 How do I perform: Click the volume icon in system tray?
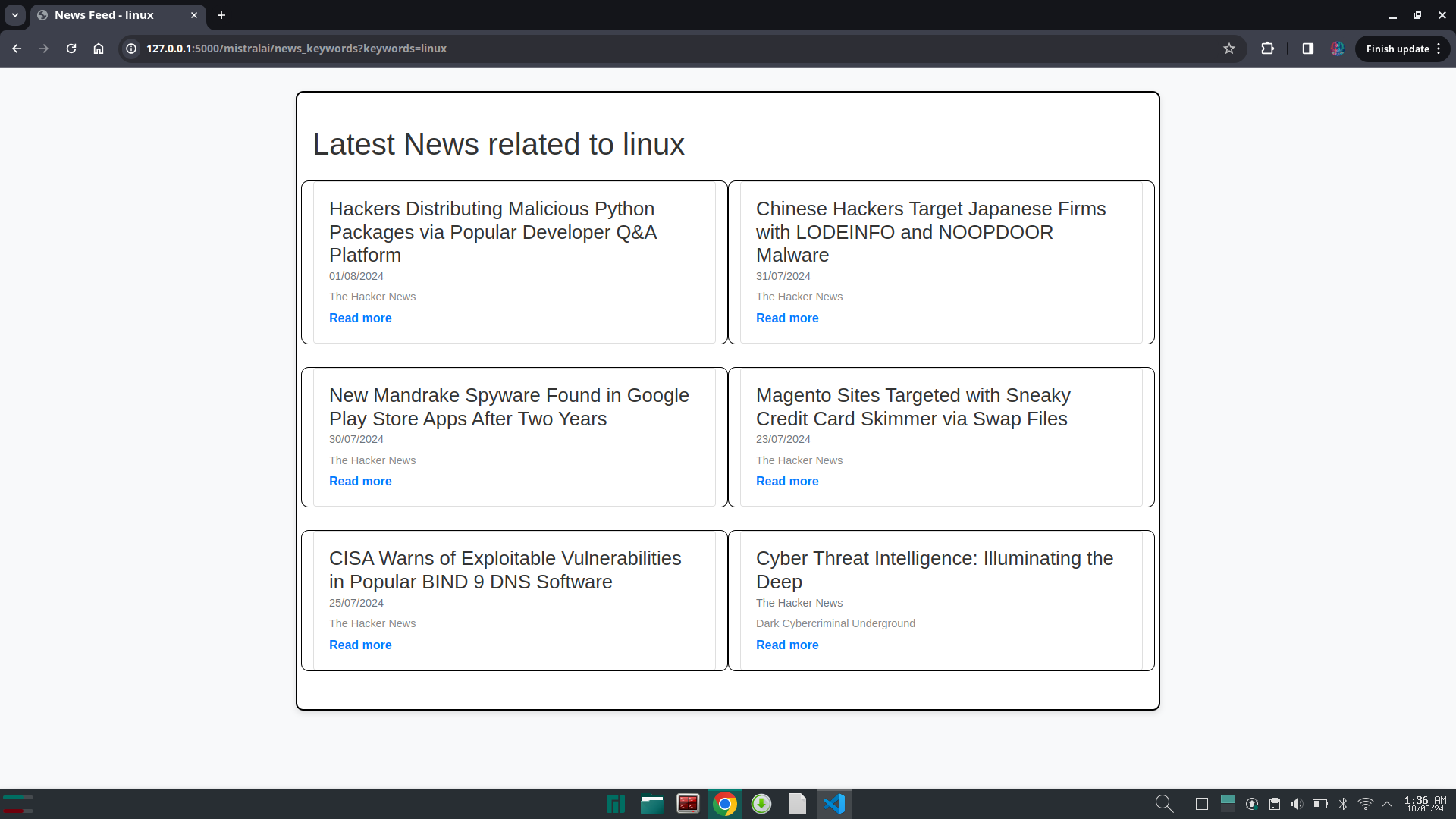[1297, 804]
